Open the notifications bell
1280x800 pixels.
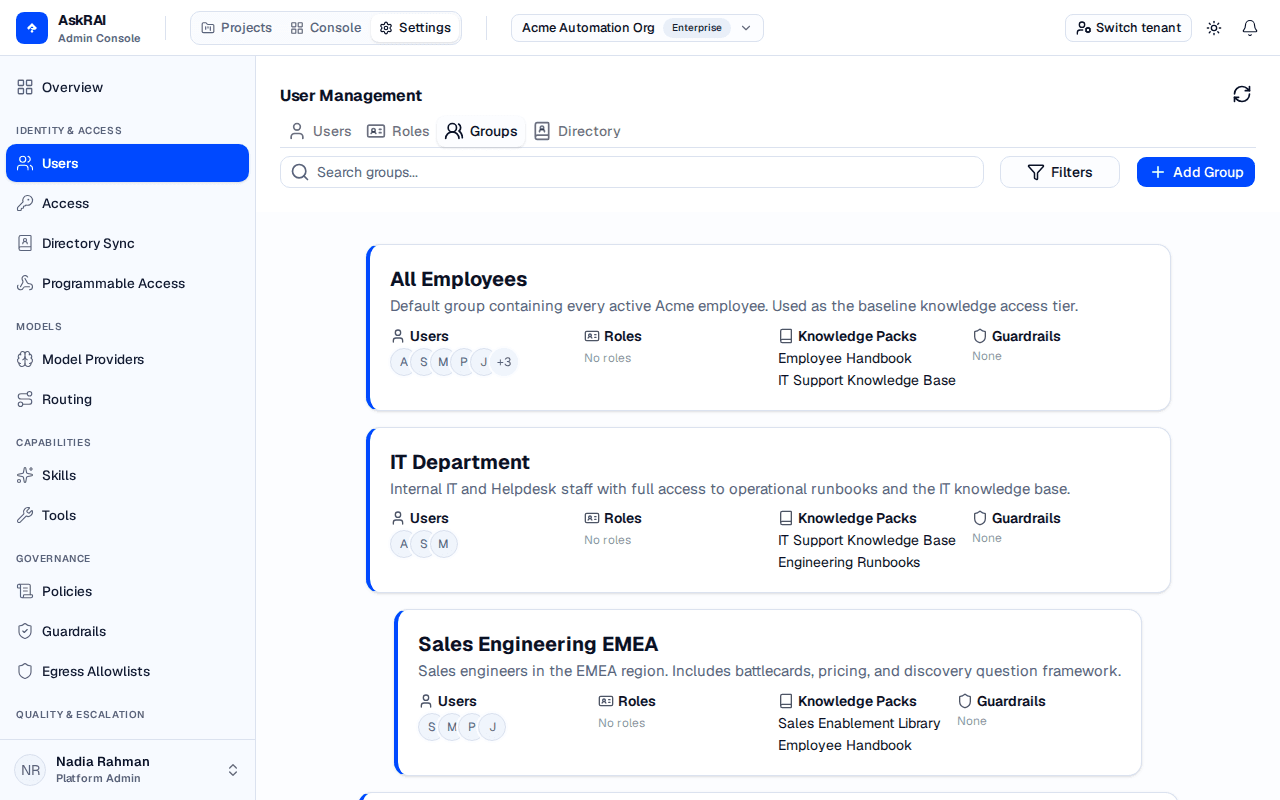pos(1250,28)
